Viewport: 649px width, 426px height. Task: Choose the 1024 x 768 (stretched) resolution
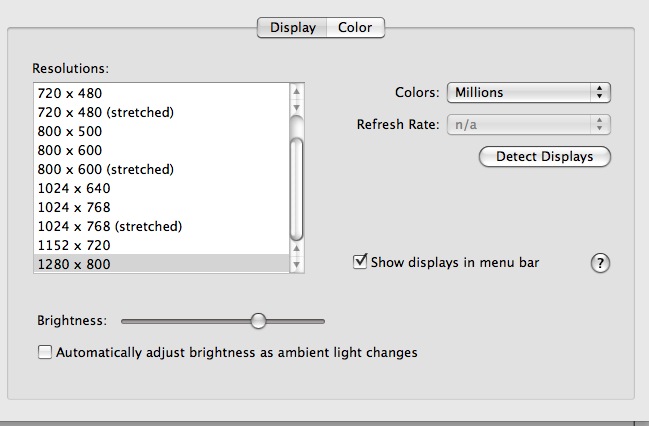coord(162,226)
